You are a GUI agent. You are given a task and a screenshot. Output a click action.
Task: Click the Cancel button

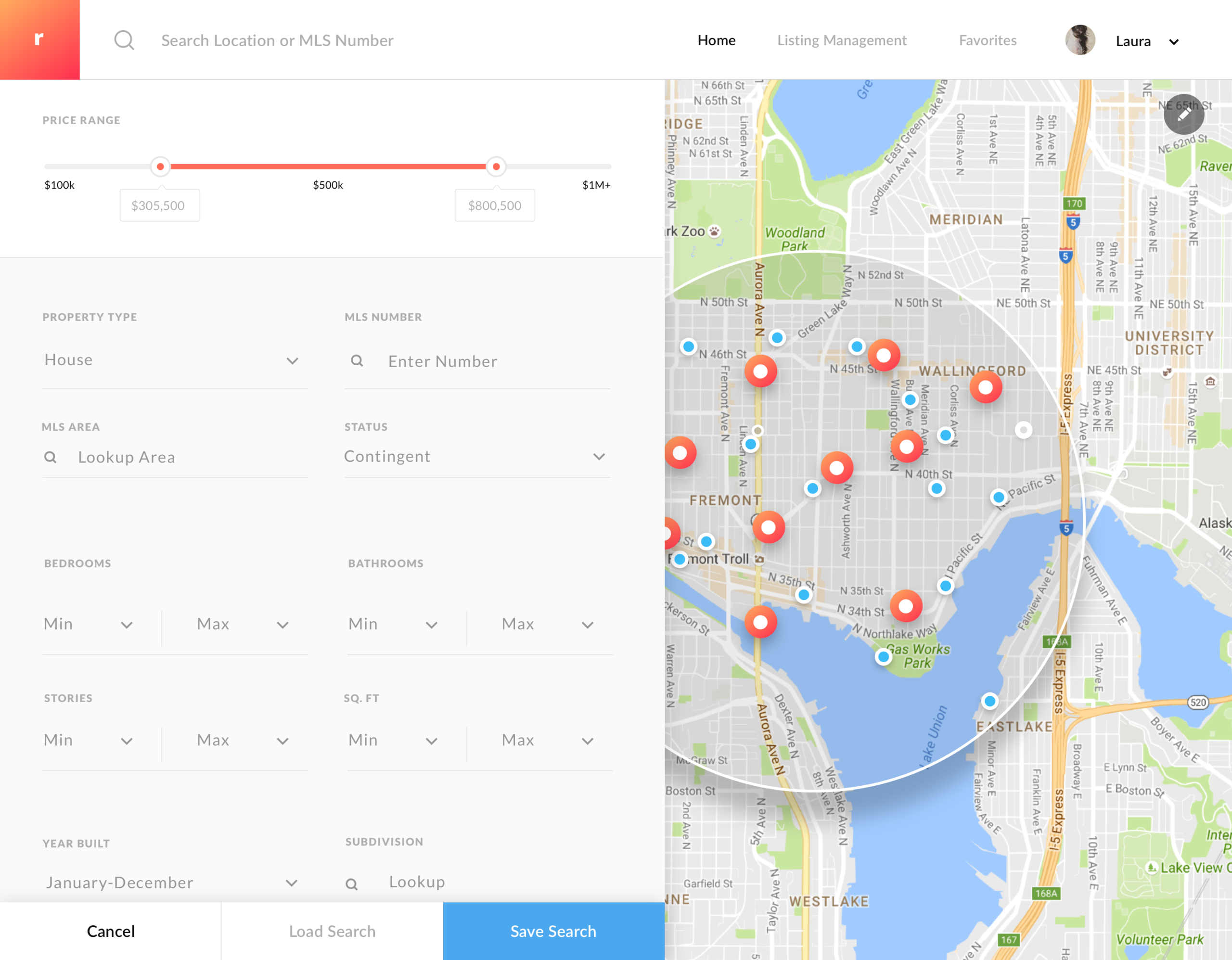tap(111, 931)
